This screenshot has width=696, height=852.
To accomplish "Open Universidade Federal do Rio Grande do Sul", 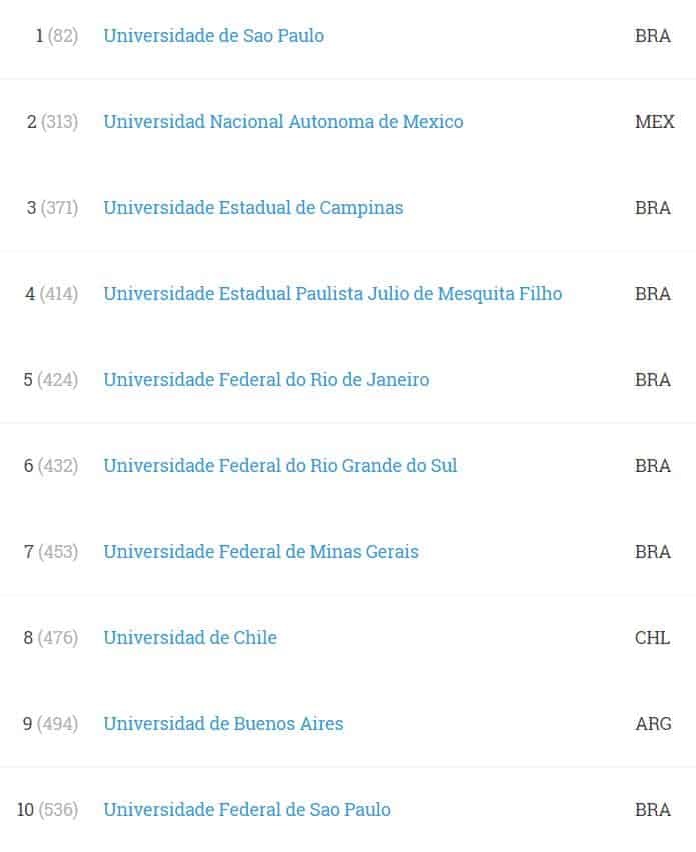I will click(x=280, y=466).
